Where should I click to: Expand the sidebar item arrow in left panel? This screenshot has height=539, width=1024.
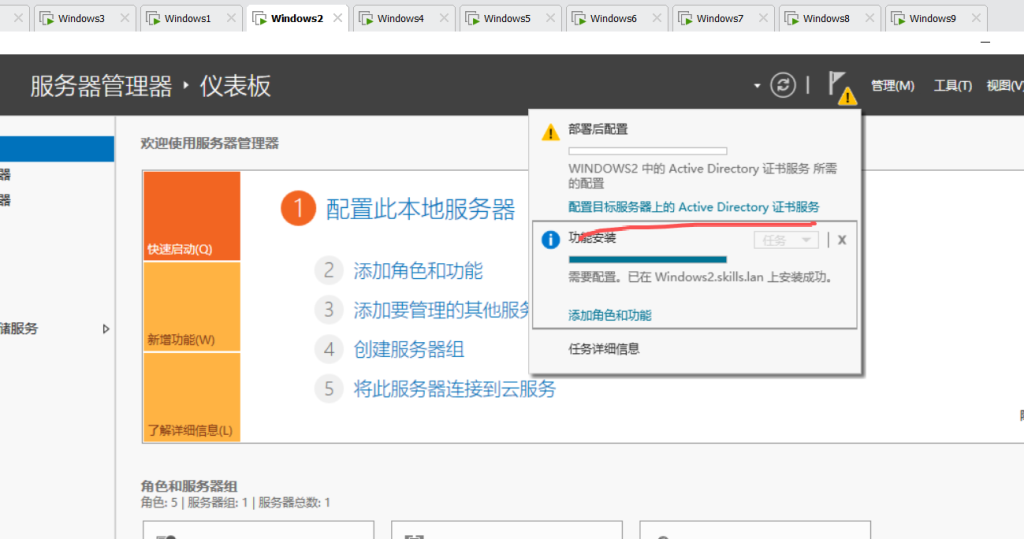coord(106,328)
